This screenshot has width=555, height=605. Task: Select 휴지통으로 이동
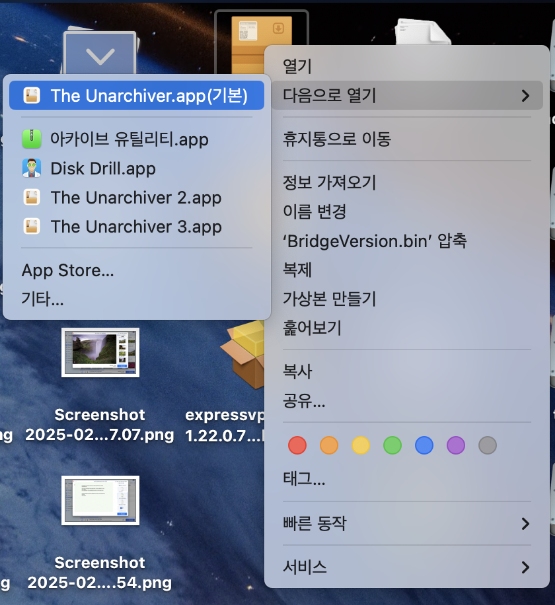point(407,139)
